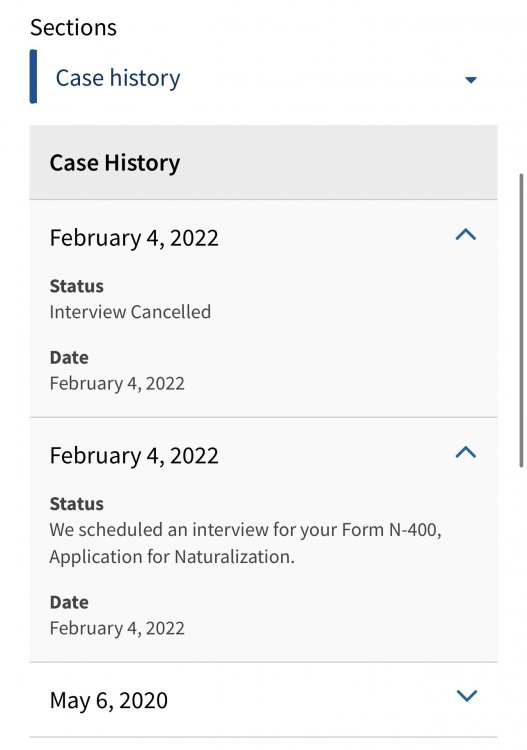Select the February 4, 2022 heading above Interview Cancelled
527x750 pixels.
coord(134,238)
